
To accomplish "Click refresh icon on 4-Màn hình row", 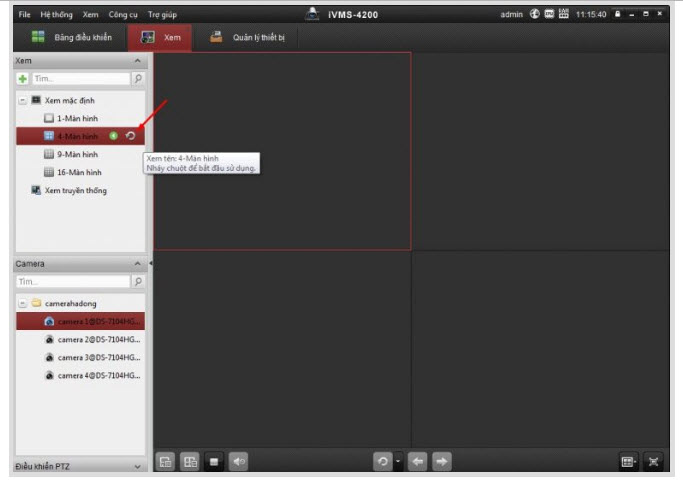I will (x=130, y=136).
